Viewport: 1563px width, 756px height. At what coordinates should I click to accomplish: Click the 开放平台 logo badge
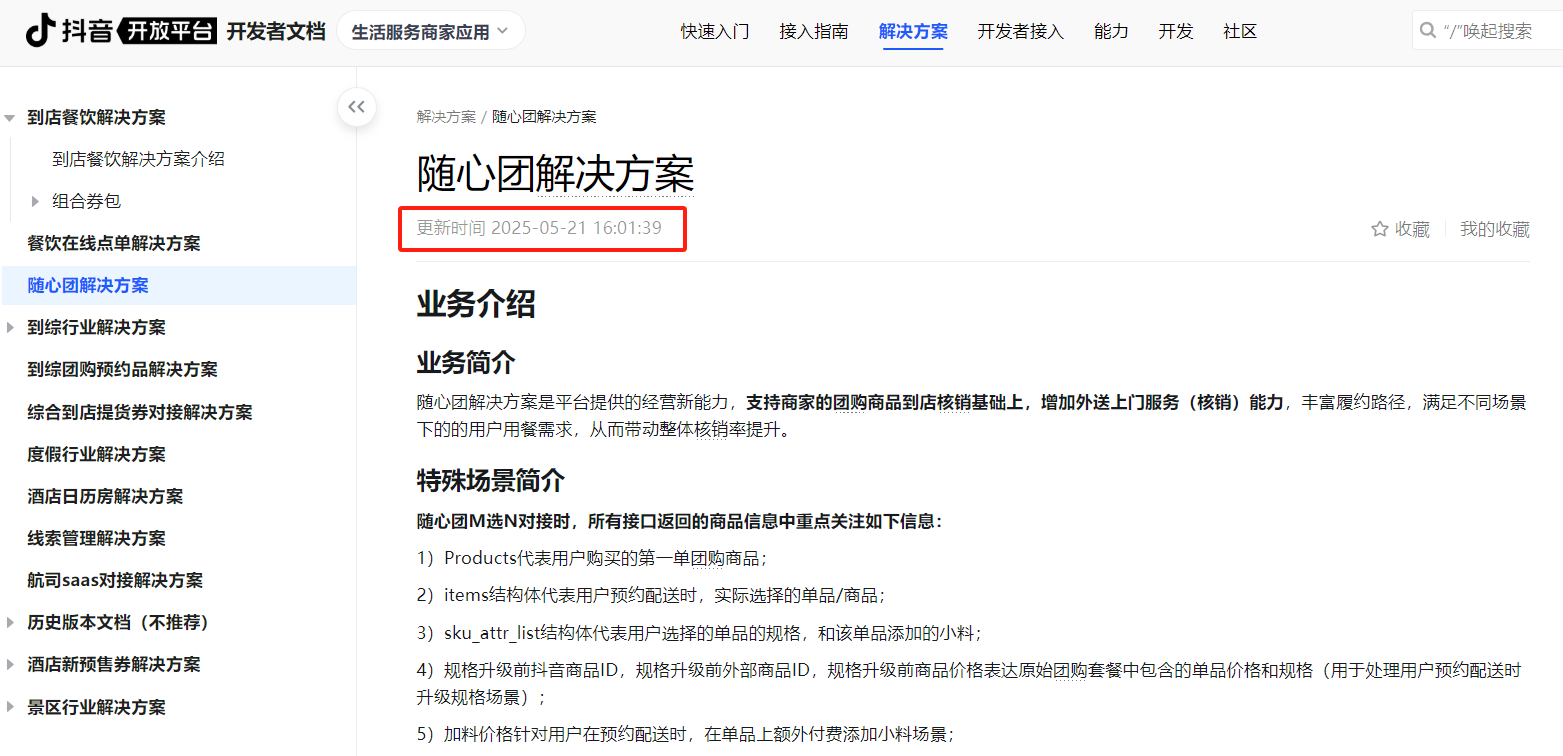point(167,31)
